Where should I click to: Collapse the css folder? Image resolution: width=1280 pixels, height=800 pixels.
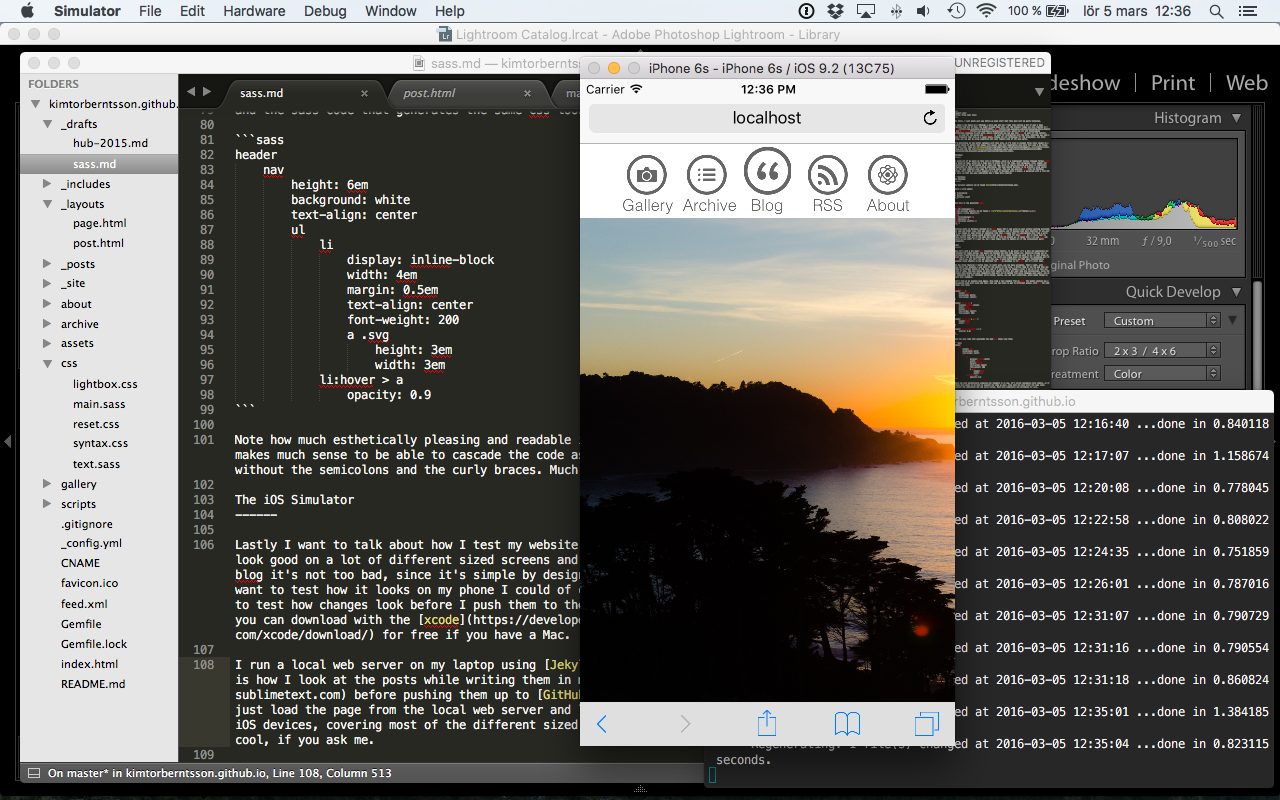pos(48,364)
